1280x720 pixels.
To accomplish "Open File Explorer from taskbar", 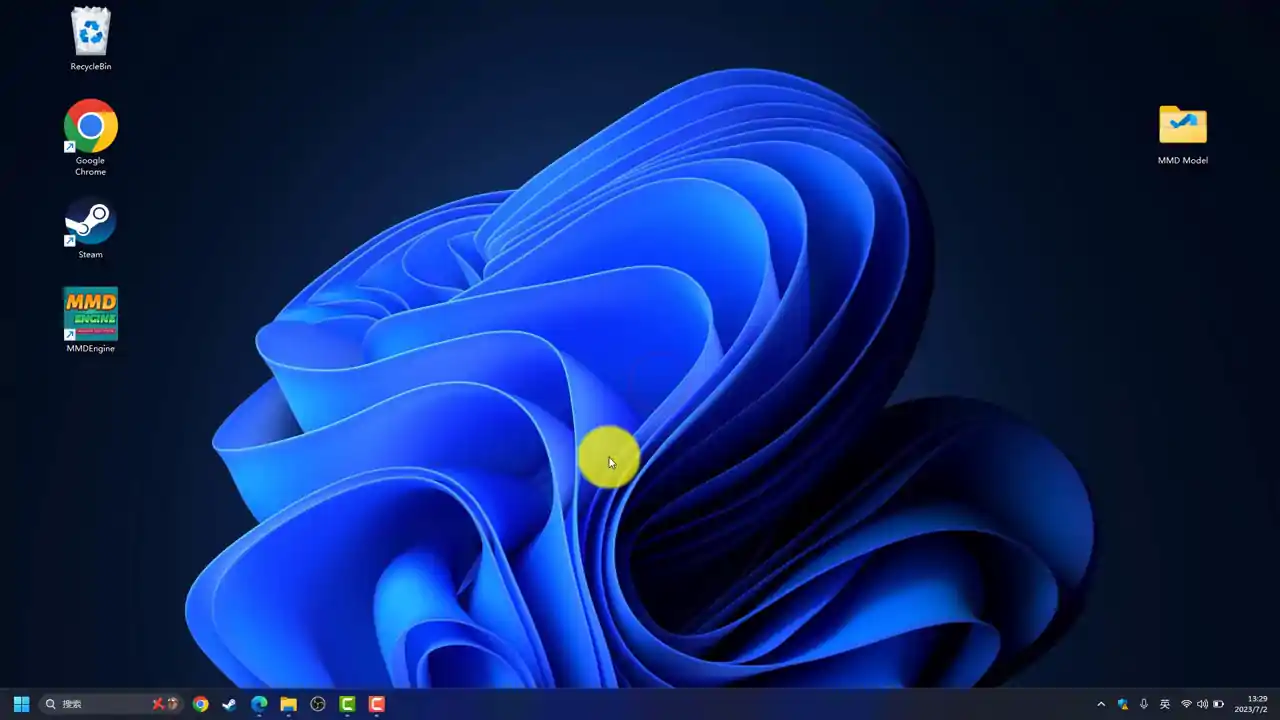I will pyautogui.click(x=288, y=704).
